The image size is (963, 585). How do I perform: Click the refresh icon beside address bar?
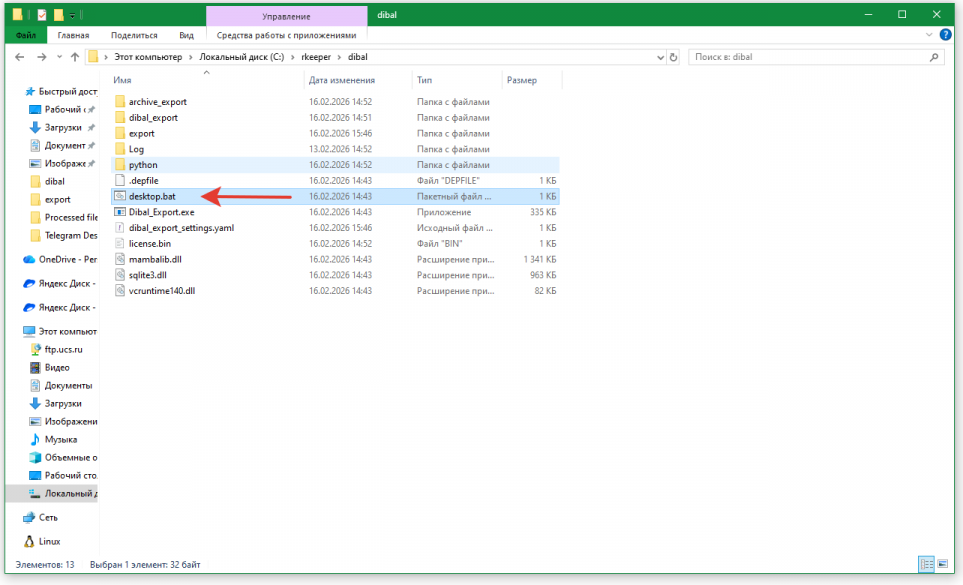click(673, 57)
